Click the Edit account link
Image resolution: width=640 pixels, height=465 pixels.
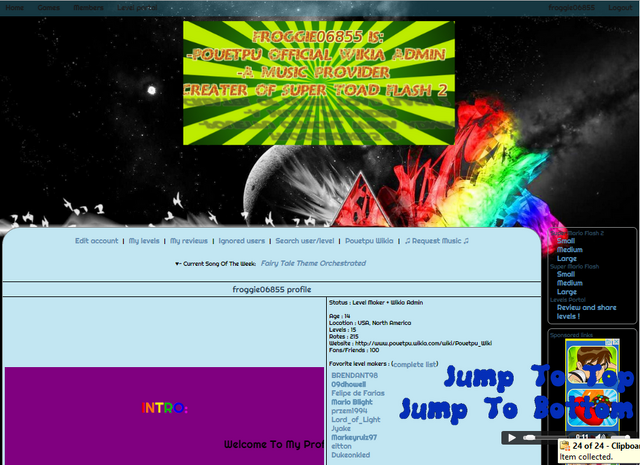pos(96,241)
